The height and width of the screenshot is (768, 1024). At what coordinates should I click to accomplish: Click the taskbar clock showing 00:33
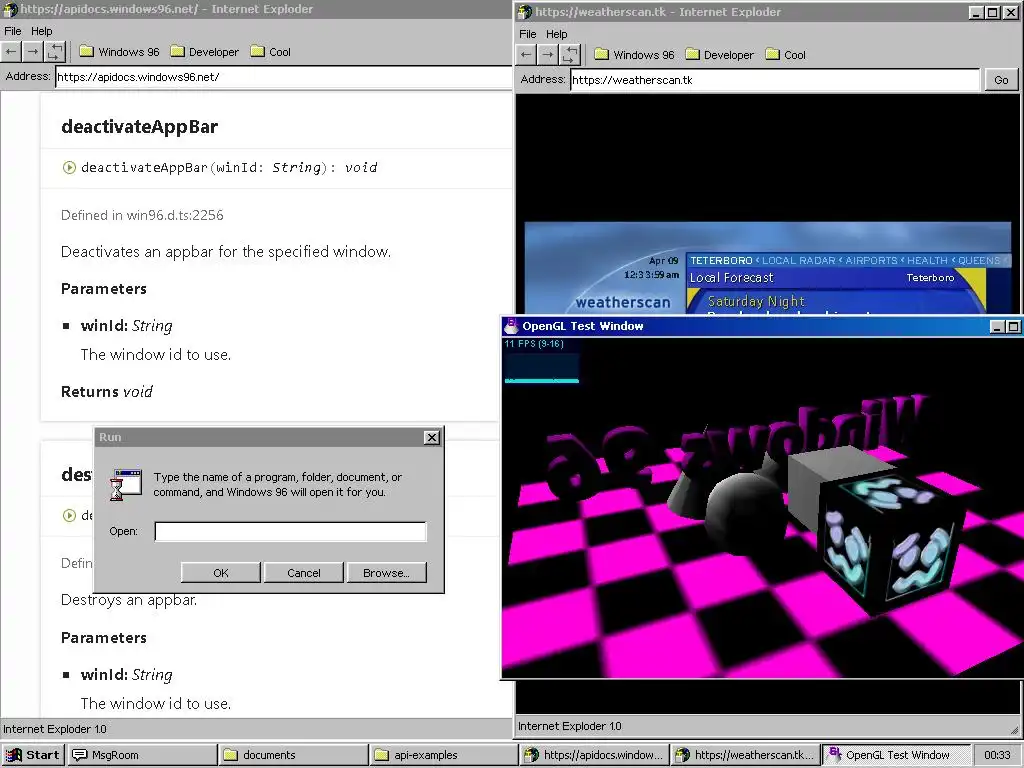pyautogui.click(x=997, y=755)
